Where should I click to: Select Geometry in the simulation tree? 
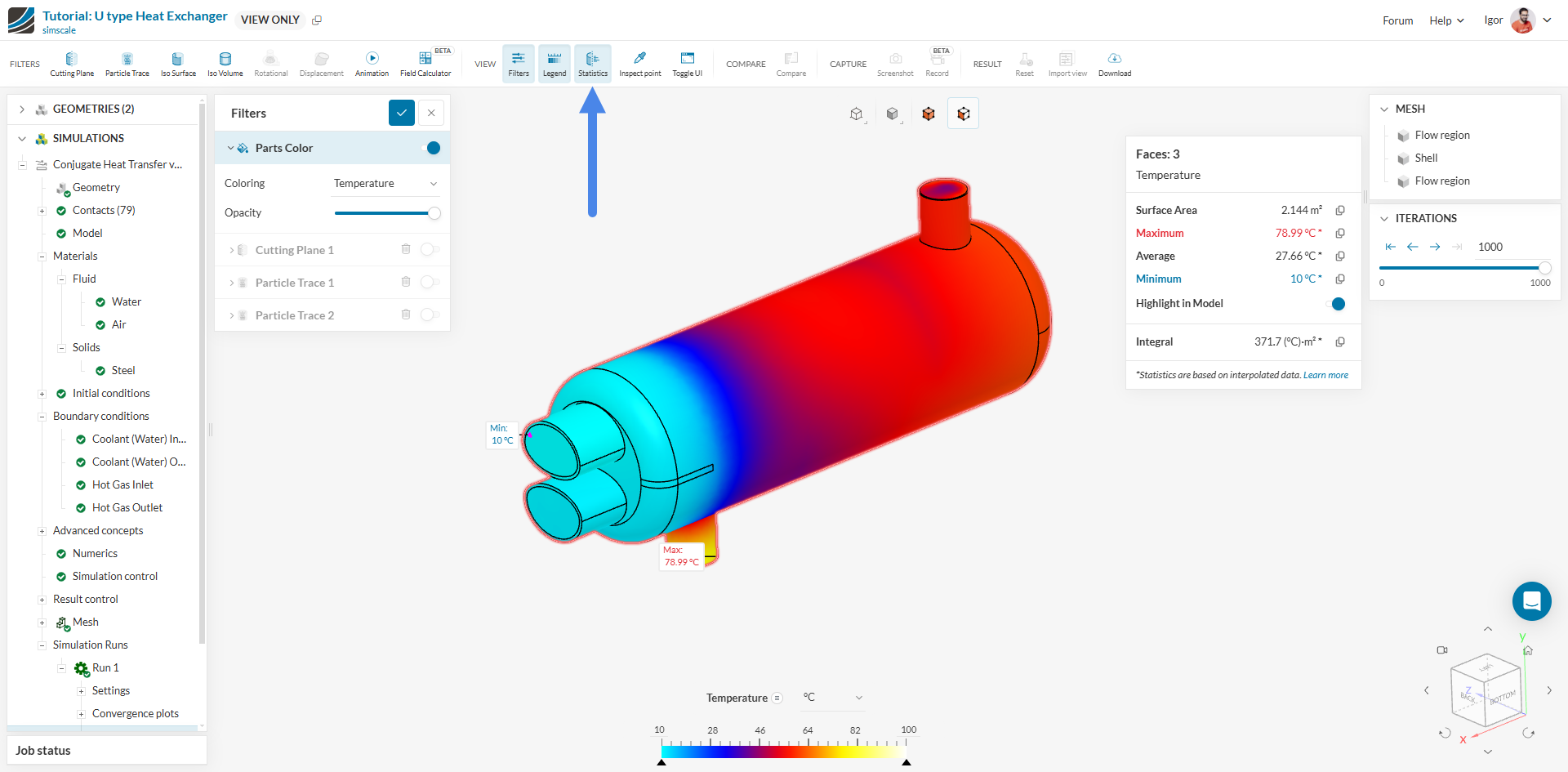click(96, 188)
